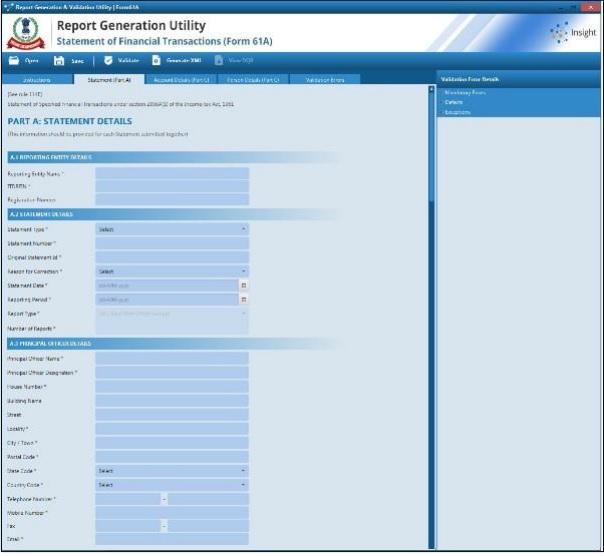The width and height of the screenshot is (604, 556).
Task: Select Exceptions in validation panel
Action: coord(457,111)
